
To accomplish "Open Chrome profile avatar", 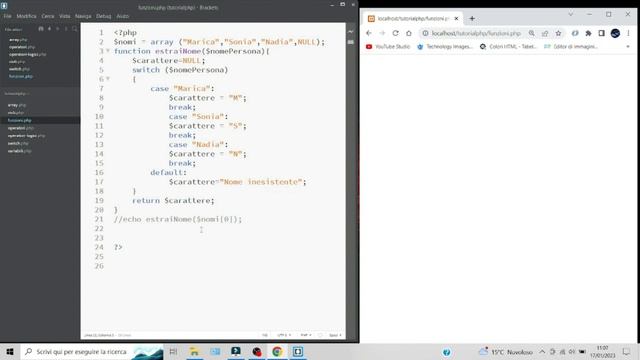I will click(x=616, y=33).
